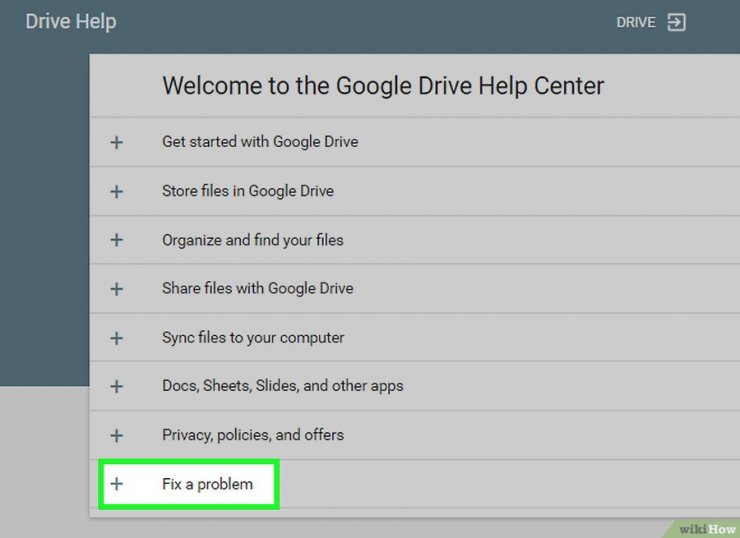Open 'Organize and find your files' topic
740x538 pixels.
(252, 240)
